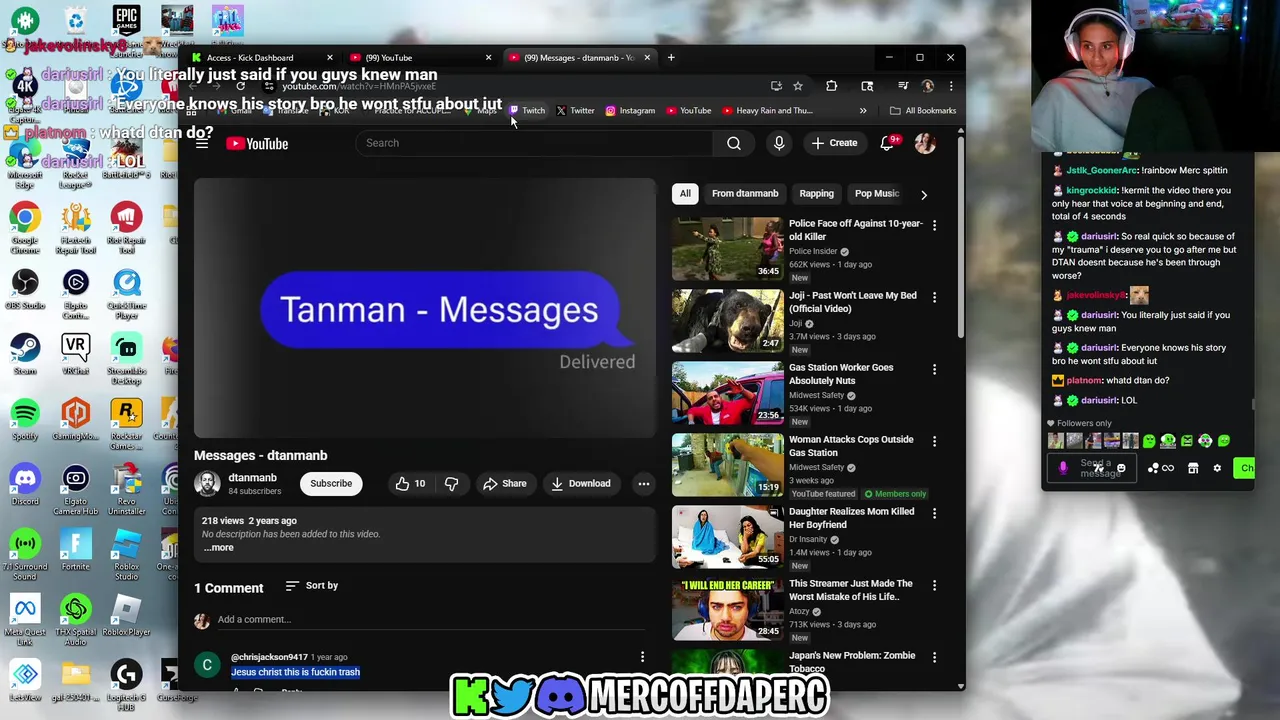Screen dimensions: 1280x720
Task: Click the Add a comment field
Action: 432,620
